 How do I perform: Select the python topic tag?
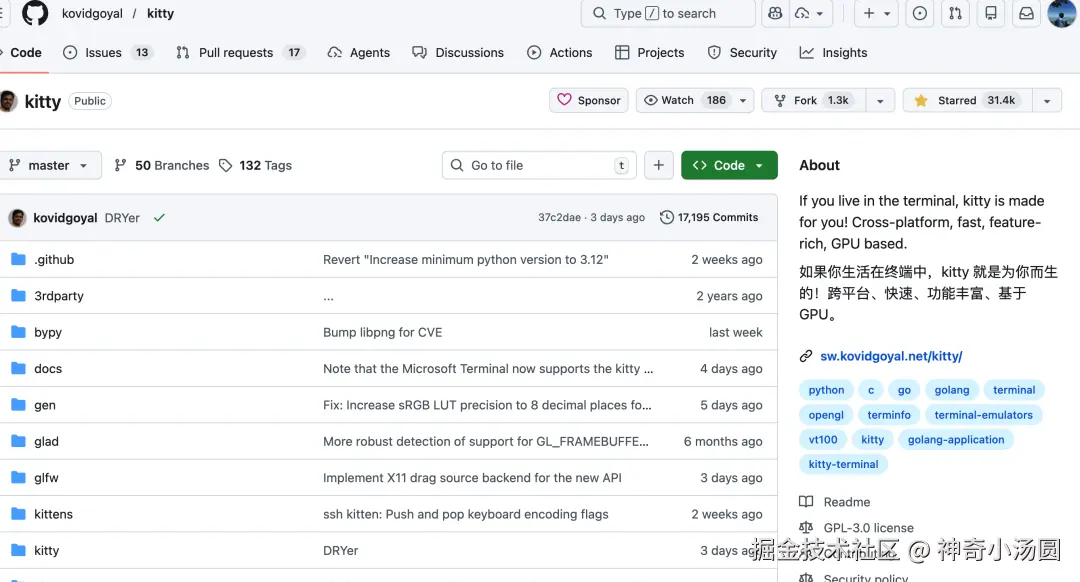coord(827,390)
